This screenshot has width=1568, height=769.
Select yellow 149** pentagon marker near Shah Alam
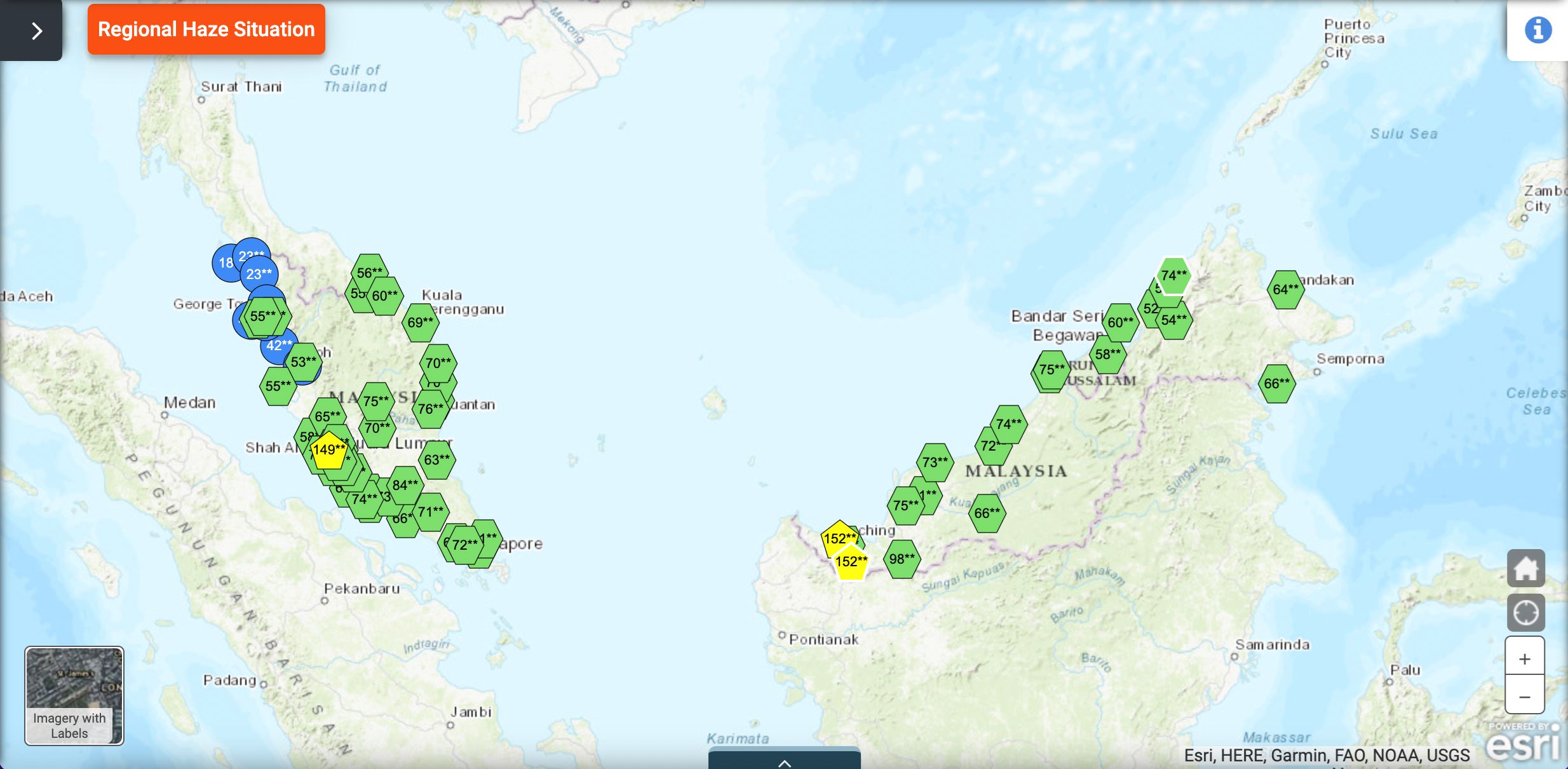tap(328, 451)
